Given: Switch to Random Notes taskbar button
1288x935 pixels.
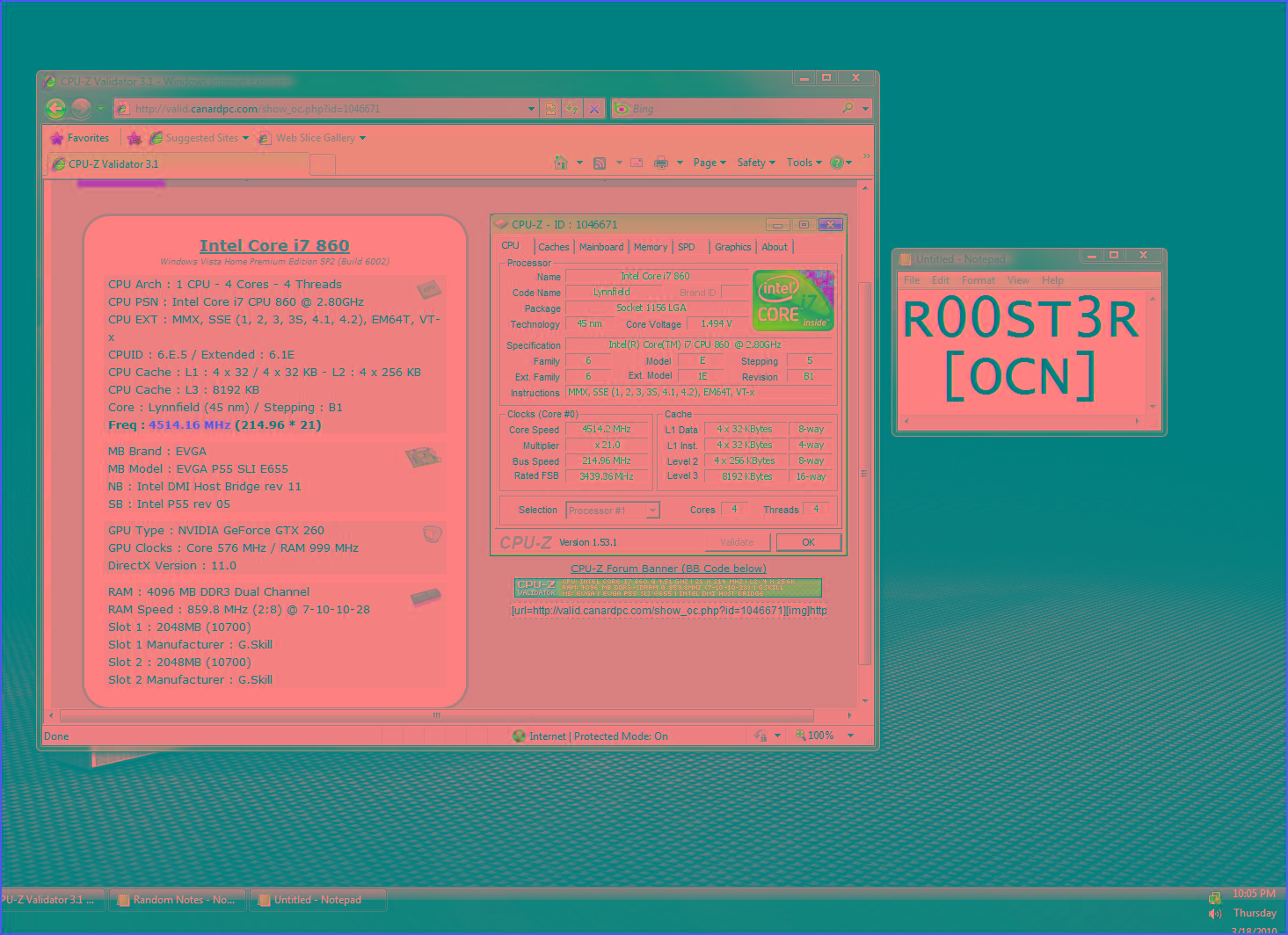Looking at the screenshot, I should pyautogui.click(x=177, y=900).
